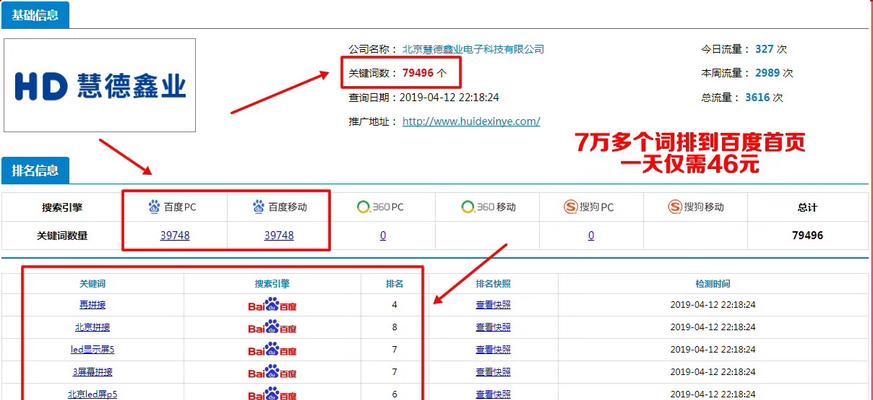Image resolution: width=873 pixels, height=400 pixels.
Task: Click rank value 7 in the 3屏幕拼接 row
Action: tap(395, 372)
